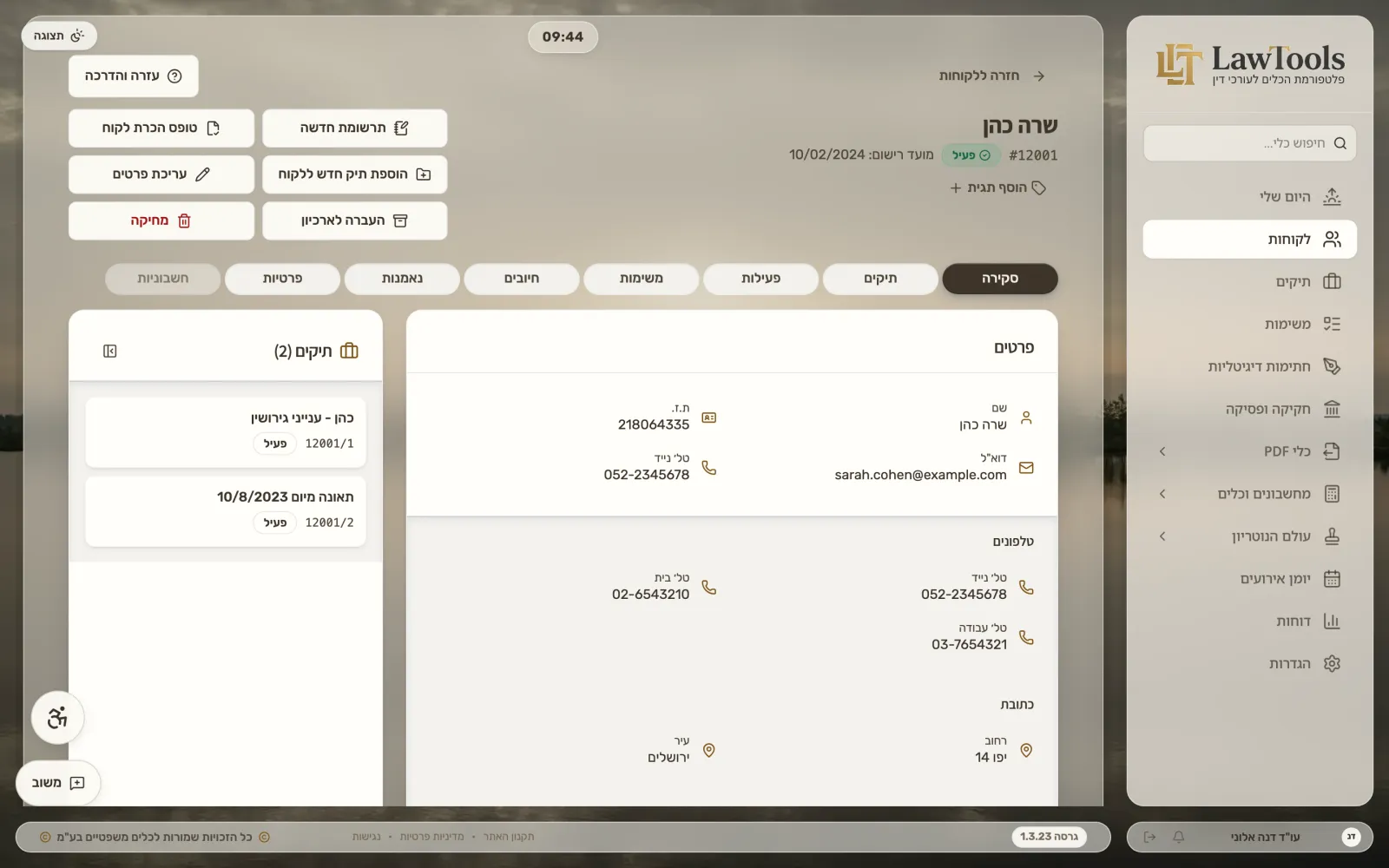
Task: Expand the מחשבונים וכלים submenu chevron
Action: pos(1162,494)
